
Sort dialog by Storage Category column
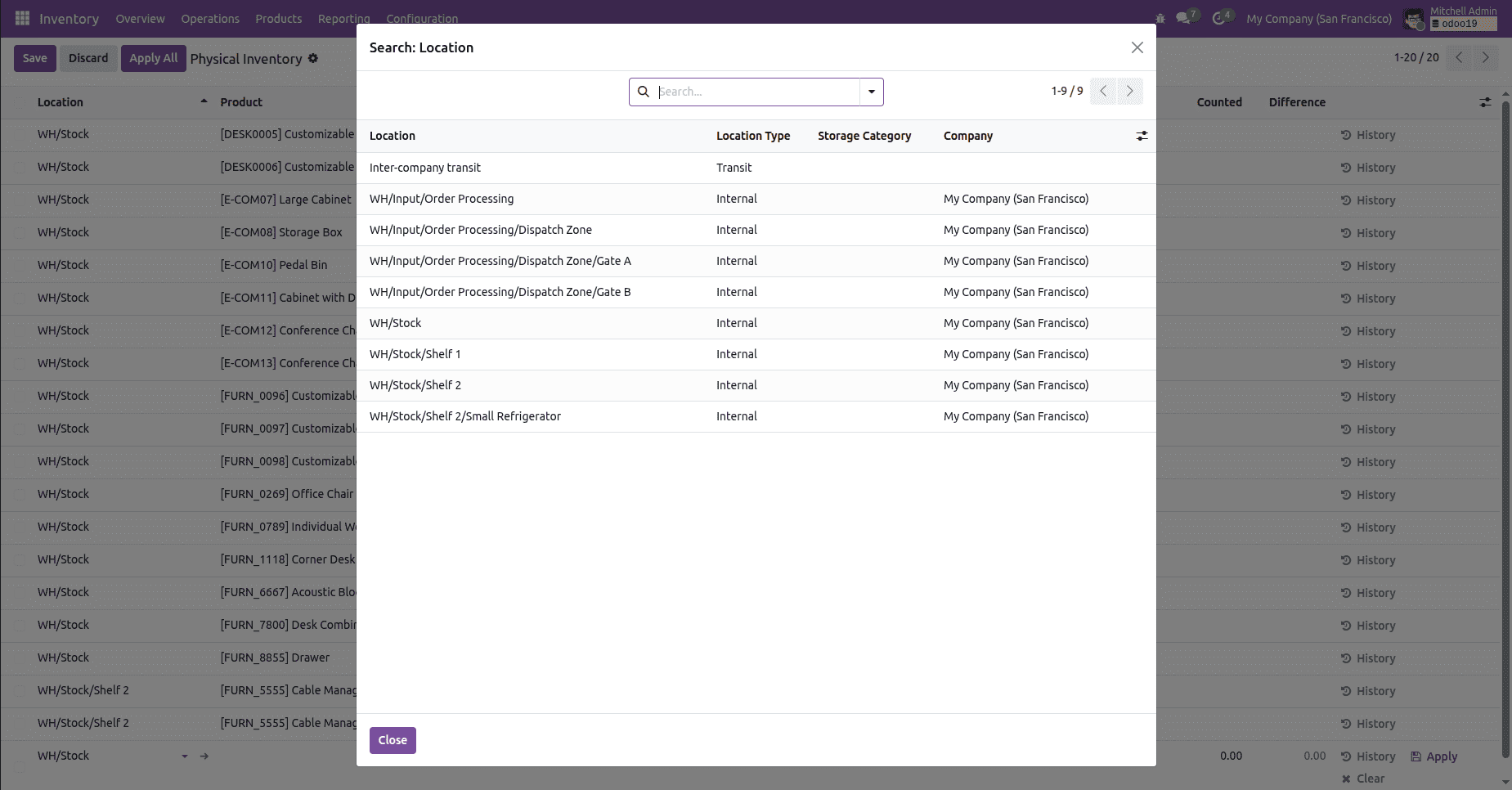(864, 136)
